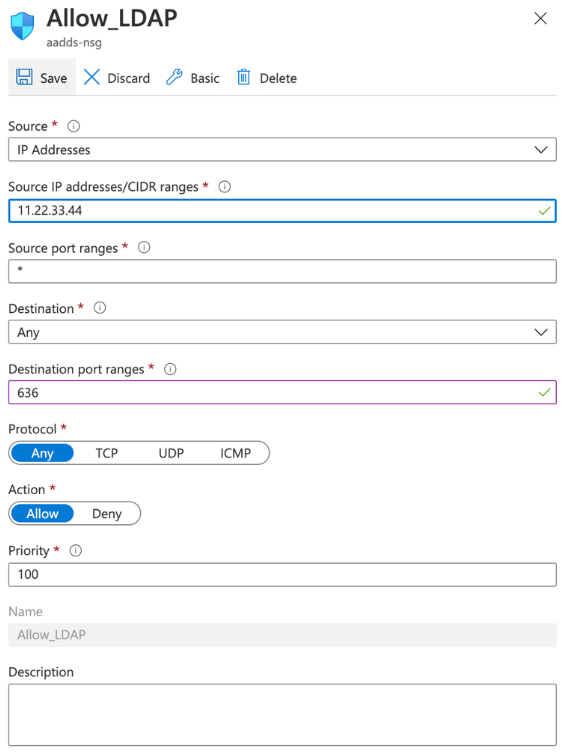The width and height of the screenshot is (564, 754).
Task: Open the info tooltip beside Source
Action: (74, 126)
